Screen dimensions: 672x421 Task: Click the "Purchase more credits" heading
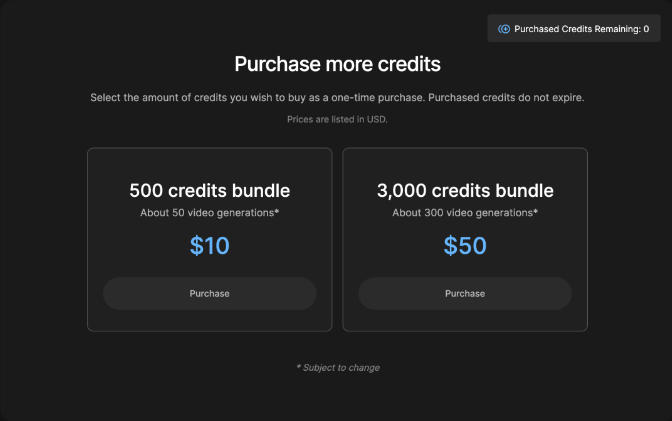(x=337, y=65)
